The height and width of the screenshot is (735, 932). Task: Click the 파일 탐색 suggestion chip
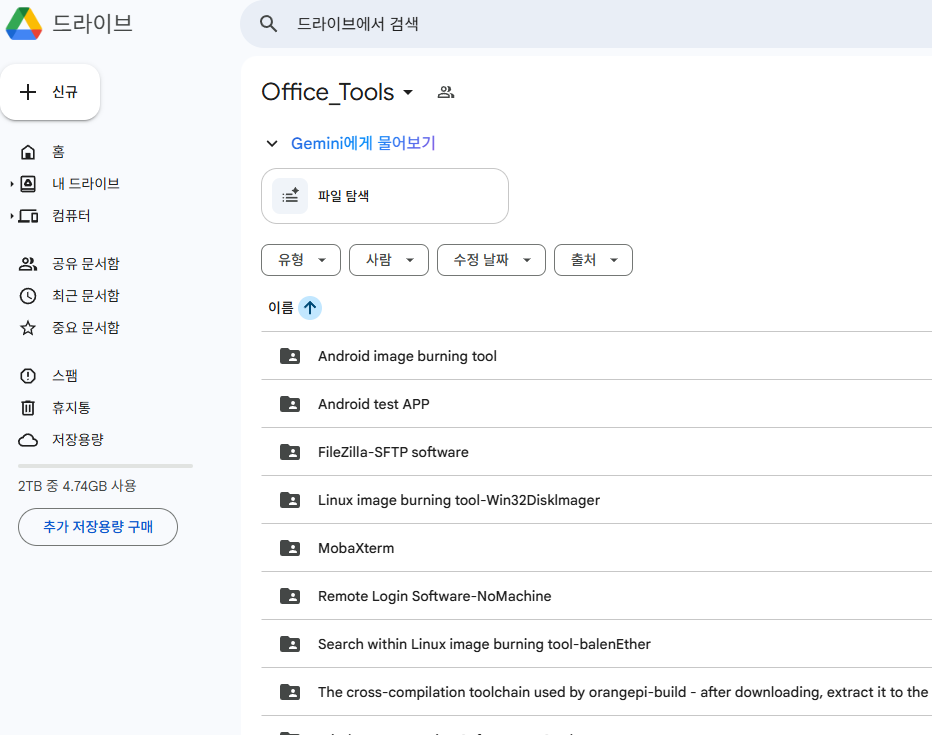click(385, 196)
